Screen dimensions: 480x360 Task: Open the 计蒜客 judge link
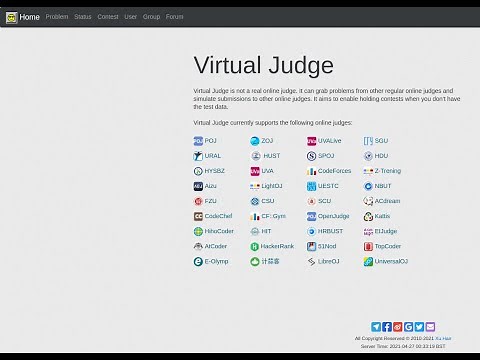click(x=270, y=261)
